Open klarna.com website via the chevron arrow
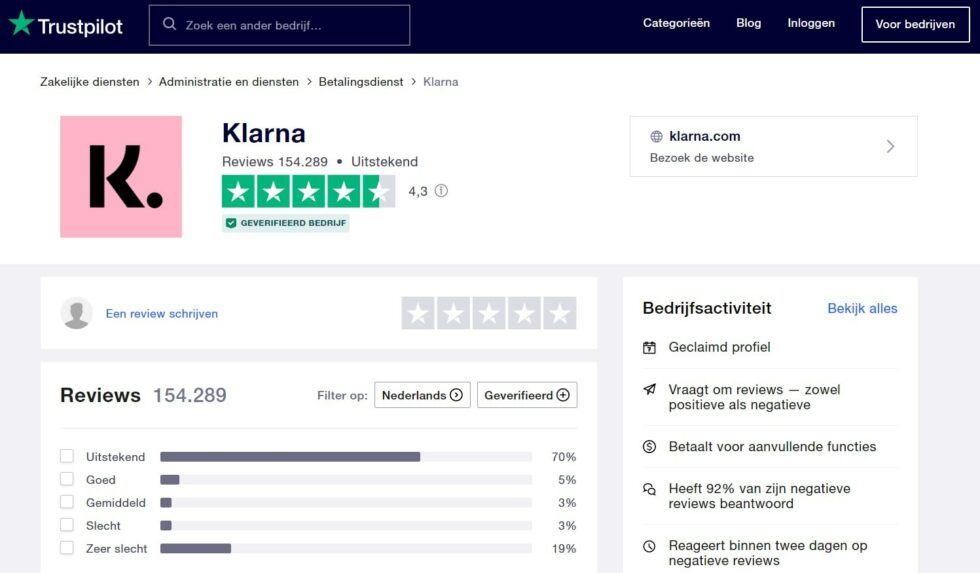 coord(890,147)
